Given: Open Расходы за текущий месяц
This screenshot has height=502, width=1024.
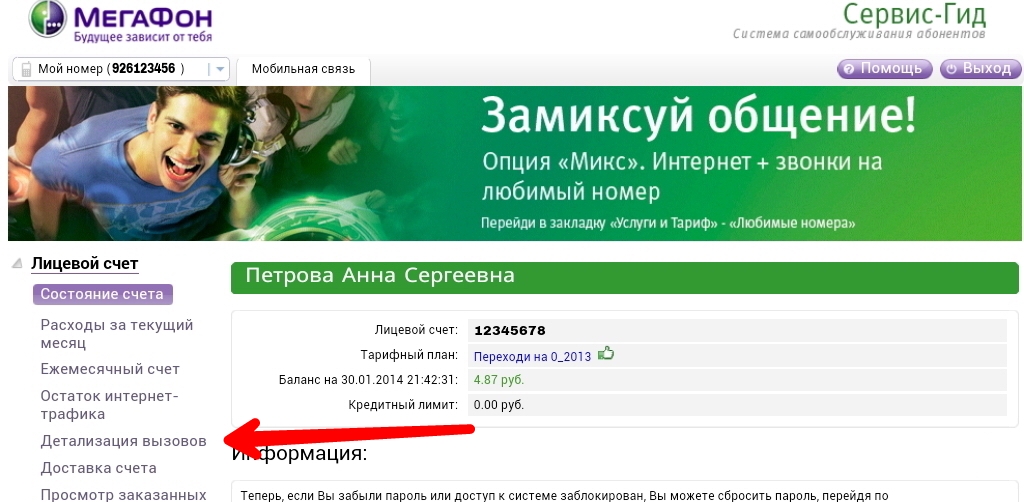Looking at the screenshot, I should [116, 334].
